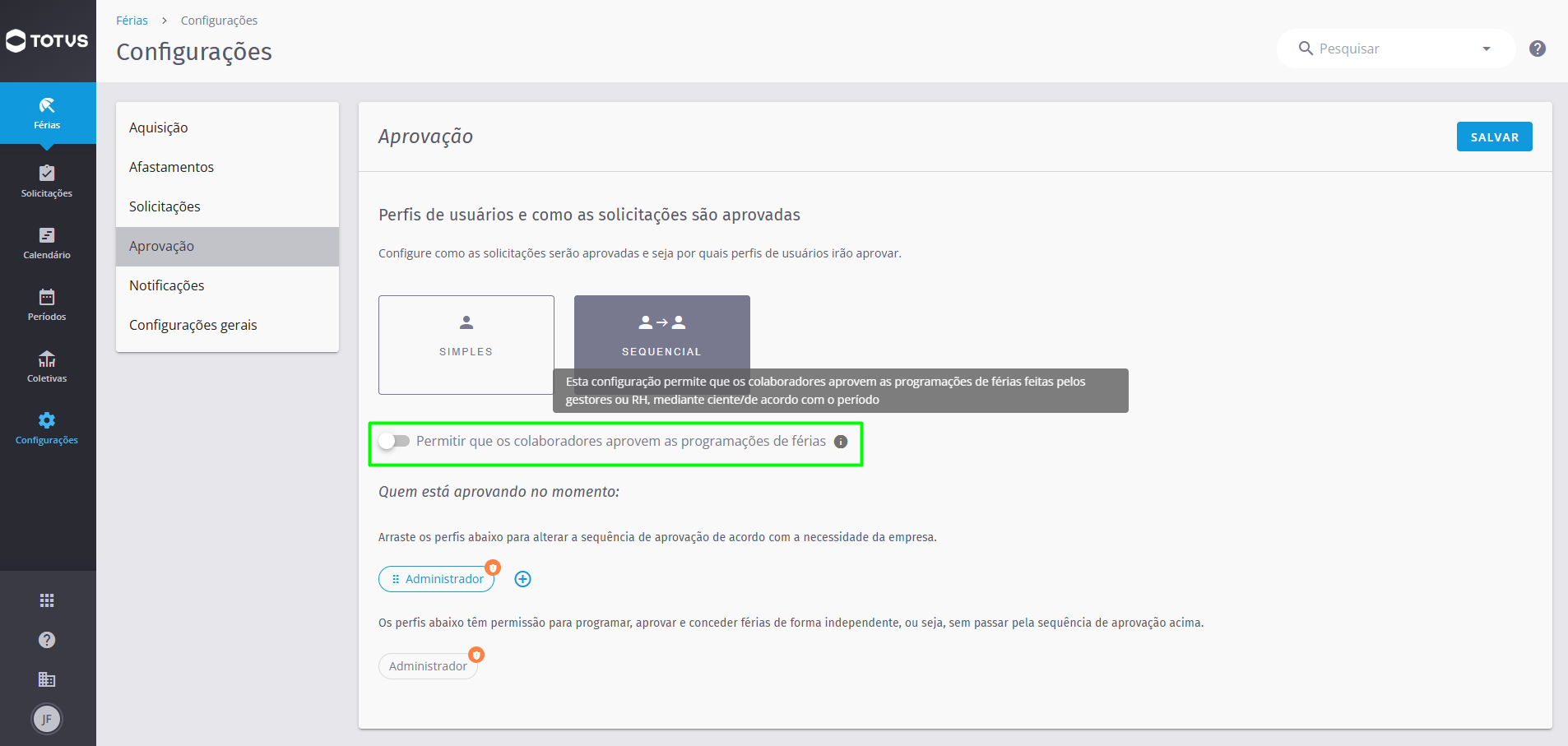Open the Férias module in sidebar
This screenshot has height=746, width=1568.
47,114
